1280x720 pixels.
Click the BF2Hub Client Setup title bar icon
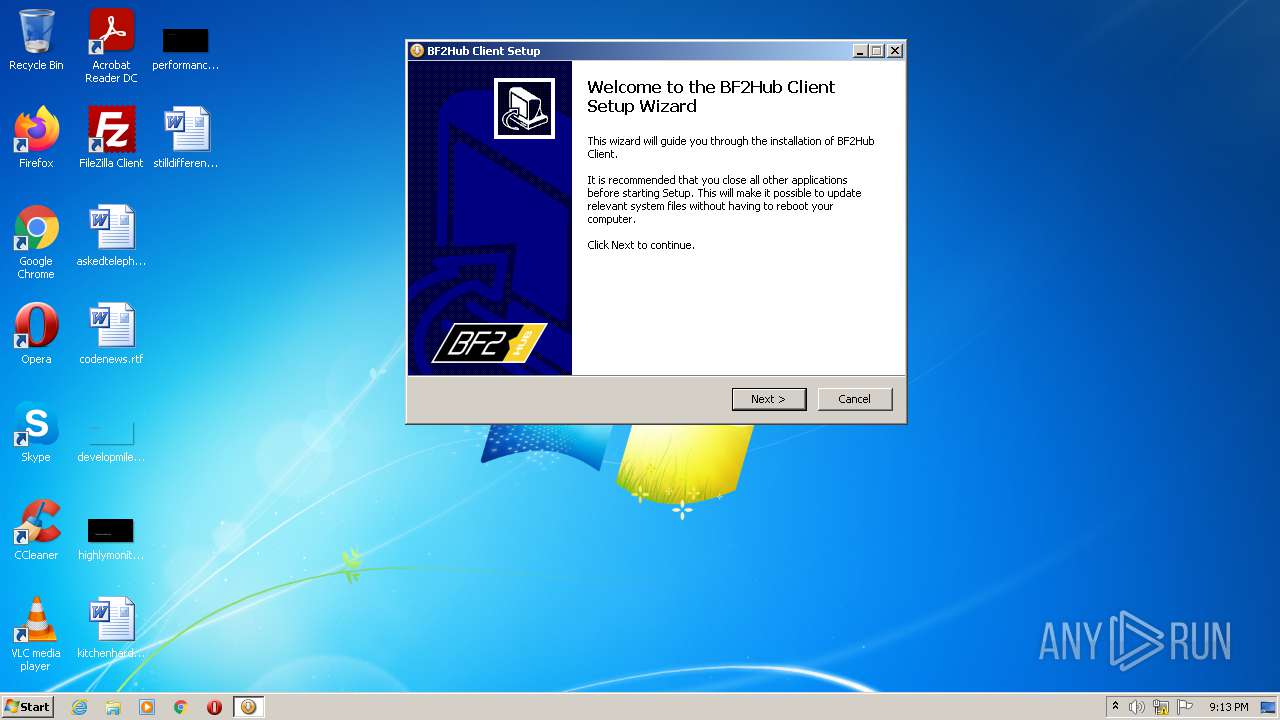coord(417,51)
